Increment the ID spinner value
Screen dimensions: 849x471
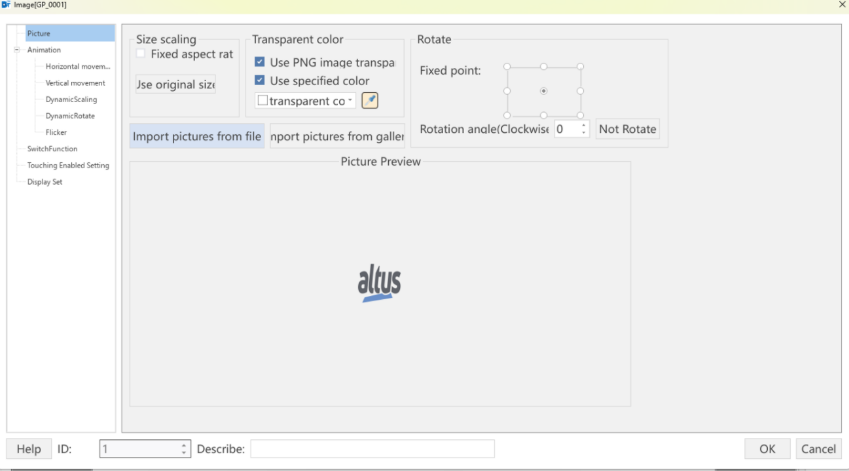click(x=184, y=445)
